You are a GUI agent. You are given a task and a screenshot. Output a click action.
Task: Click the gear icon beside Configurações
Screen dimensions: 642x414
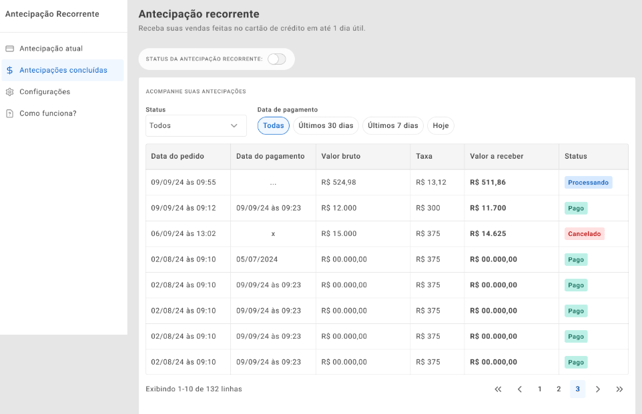click(10, 92)
